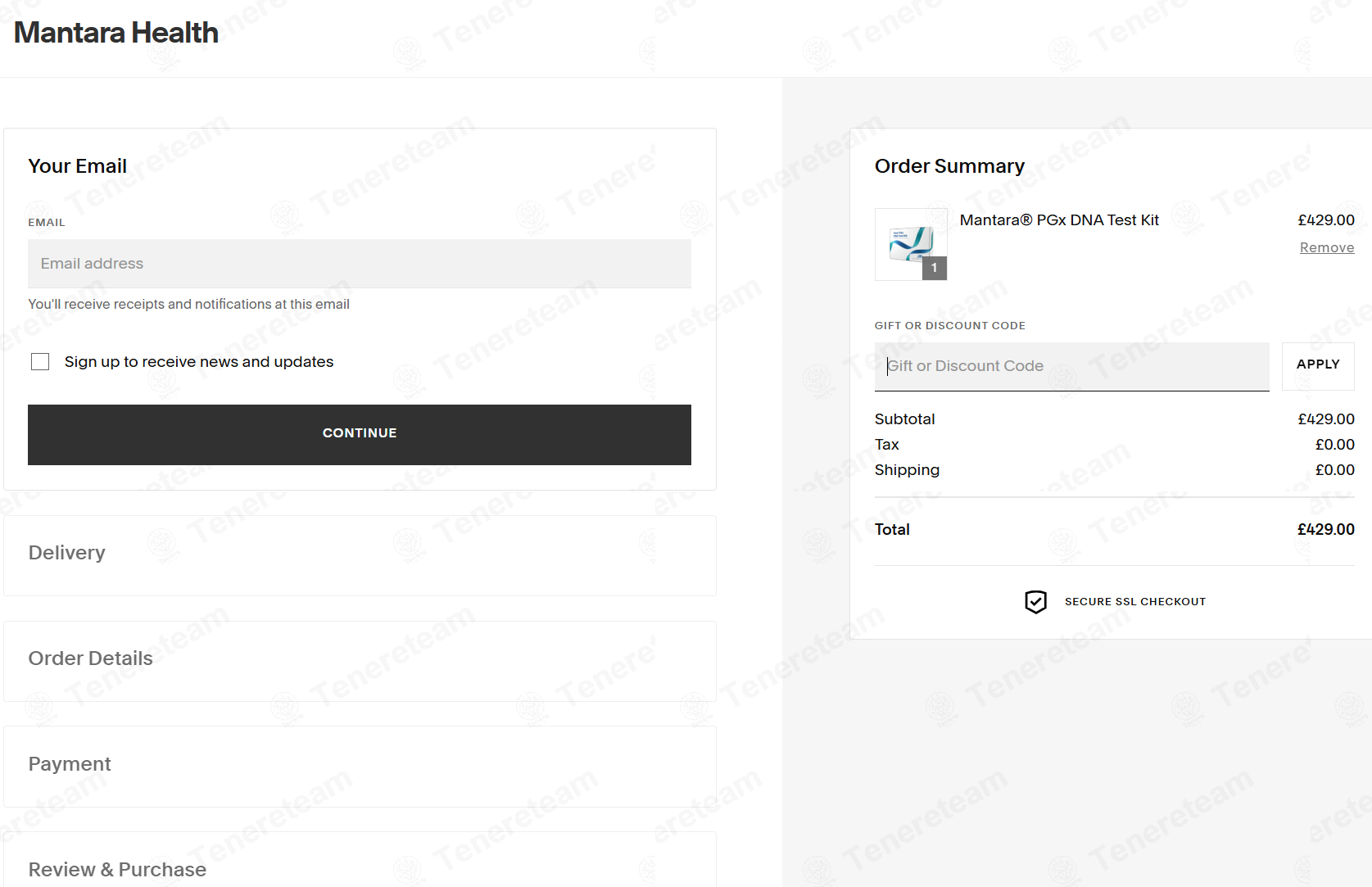Click the Sign up to receive news label

click(199, 362)
